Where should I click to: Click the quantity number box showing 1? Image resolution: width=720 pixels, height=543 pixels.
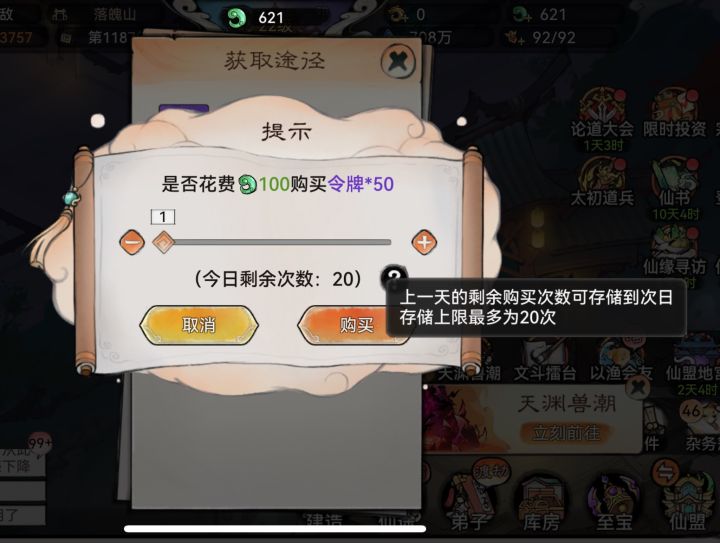[163, 217]
